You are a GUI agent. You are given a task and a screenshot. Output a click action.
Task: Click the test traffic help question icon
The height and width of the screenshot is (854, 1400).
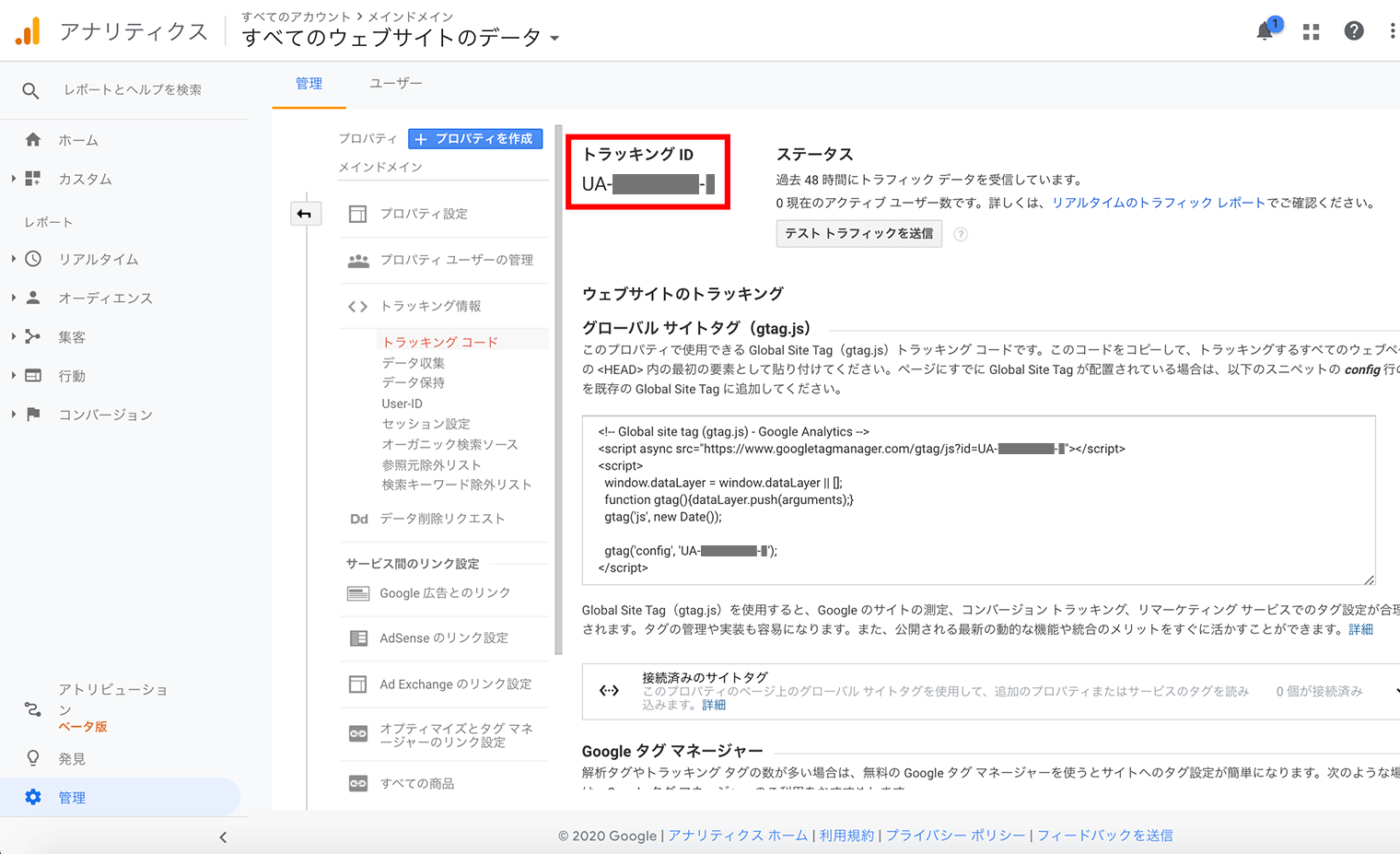point(961,234)
